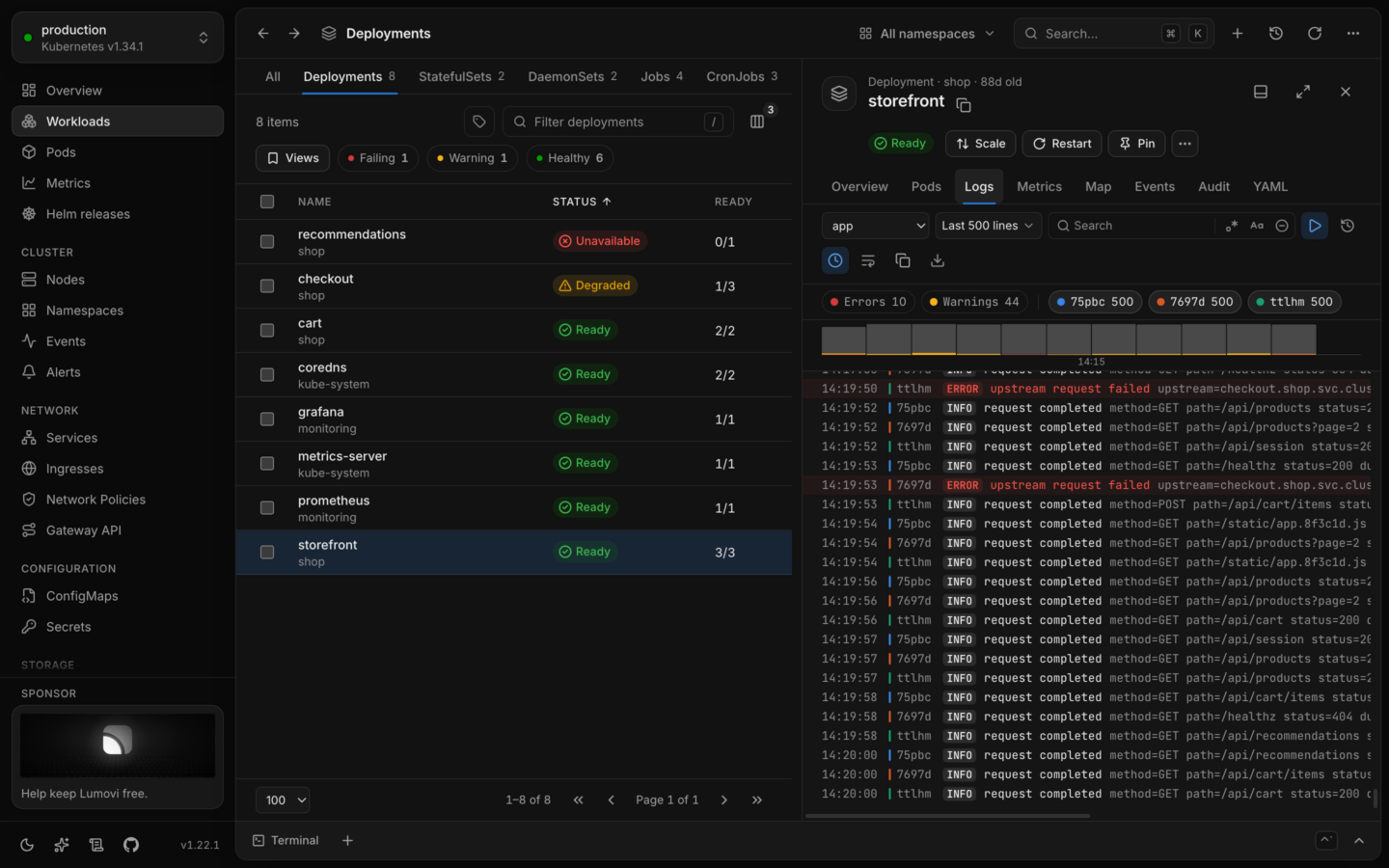
Task: Toggle log line wrapping icon
Action: [868, 260]
